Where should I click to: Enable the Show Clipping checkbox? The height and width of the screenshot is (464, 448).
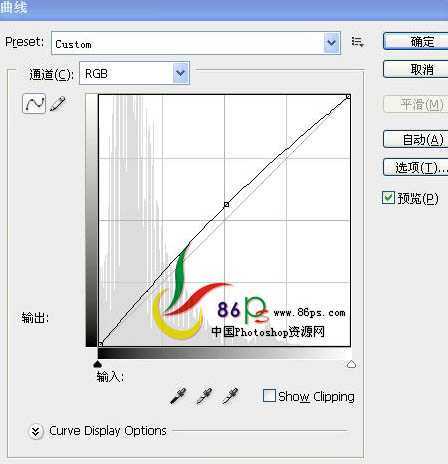[269, 396]
